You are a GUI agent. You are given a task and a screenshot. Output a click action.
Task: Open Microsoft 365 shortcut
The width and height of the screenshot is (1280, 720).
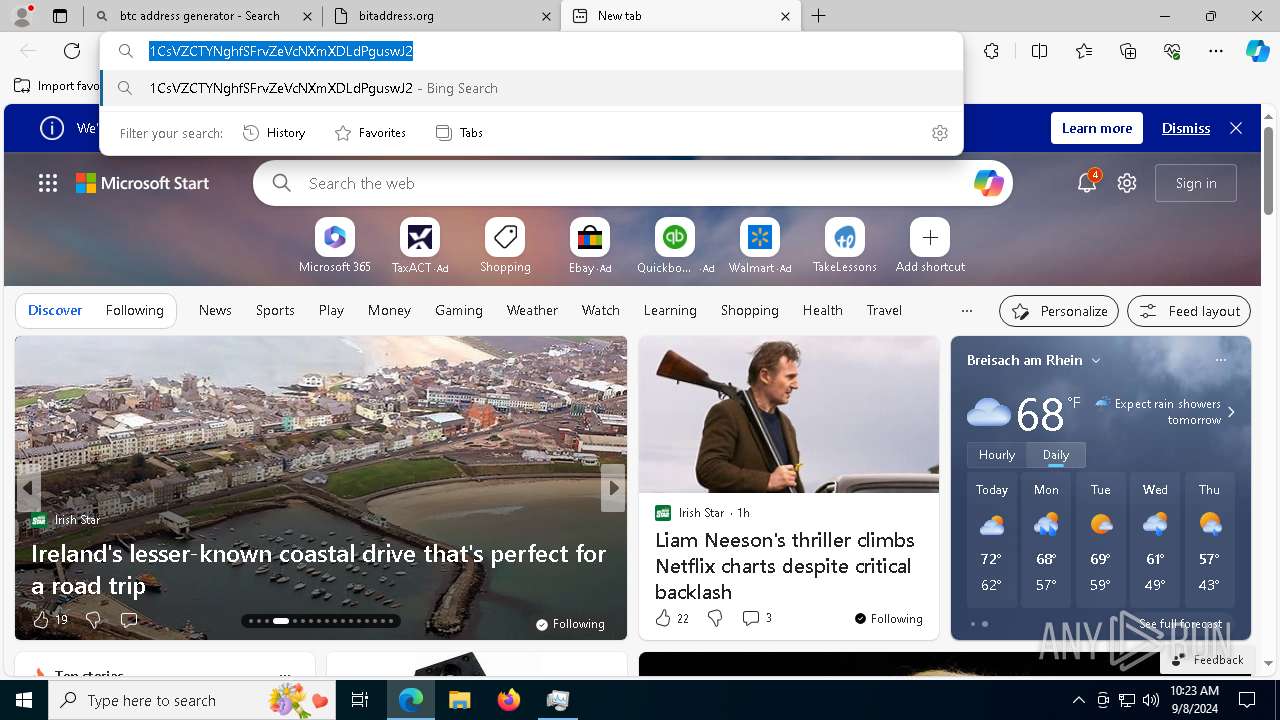point(335,246)
